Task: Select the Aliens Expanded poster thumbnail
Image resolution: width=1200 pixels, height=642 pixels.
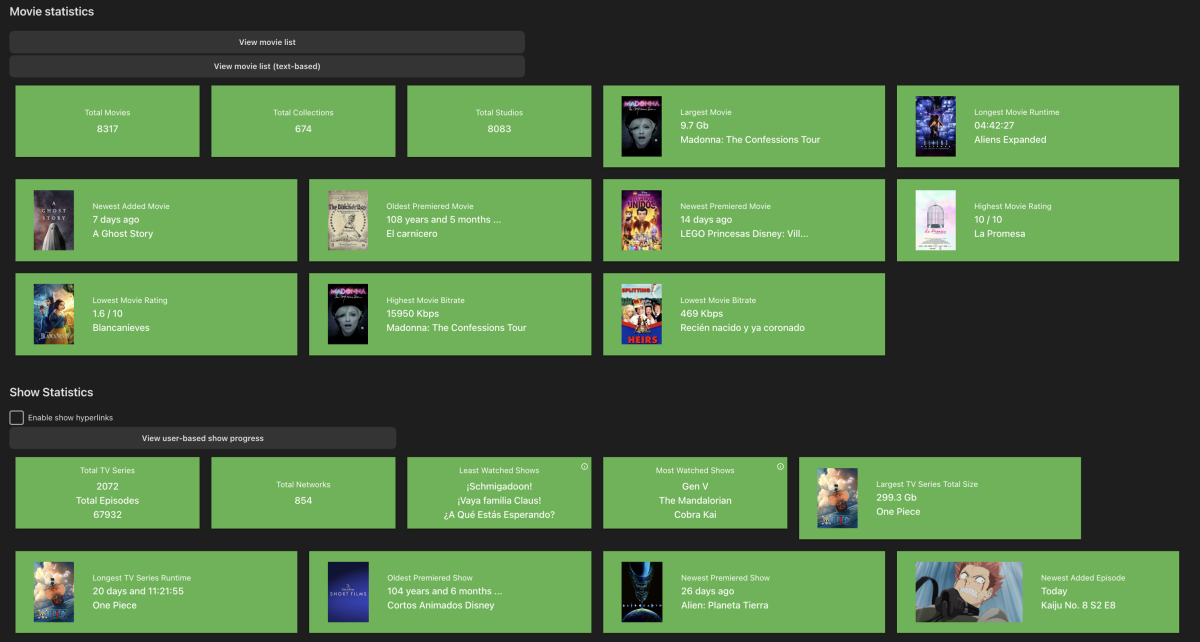Action: click(x=935, y=126)
